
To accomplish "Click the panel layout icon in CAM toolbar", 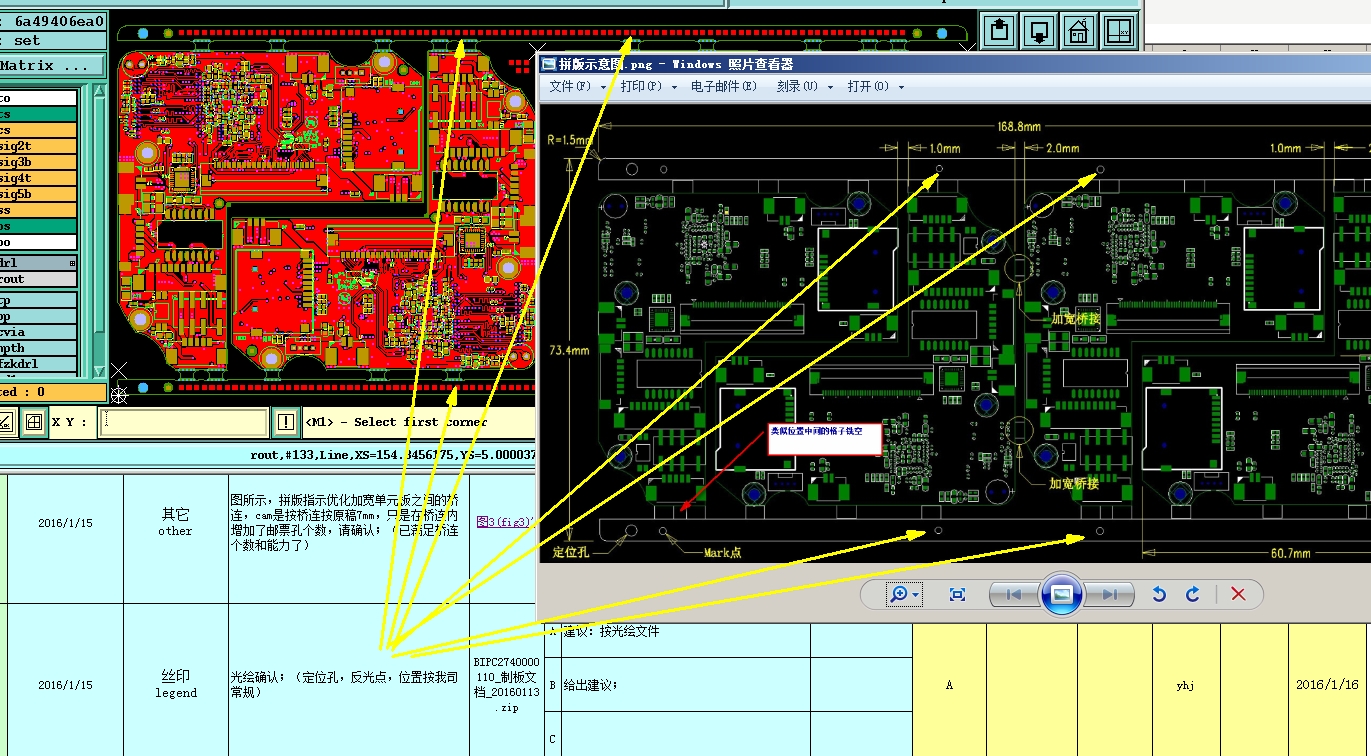I will coord(1120,30).
